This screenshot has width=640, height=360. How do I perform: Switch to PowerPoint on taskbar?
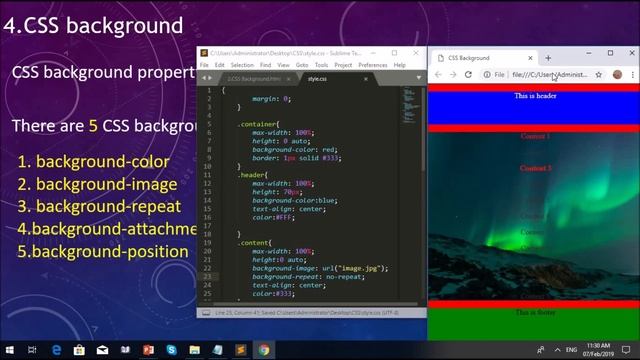[x=149, y=350]
